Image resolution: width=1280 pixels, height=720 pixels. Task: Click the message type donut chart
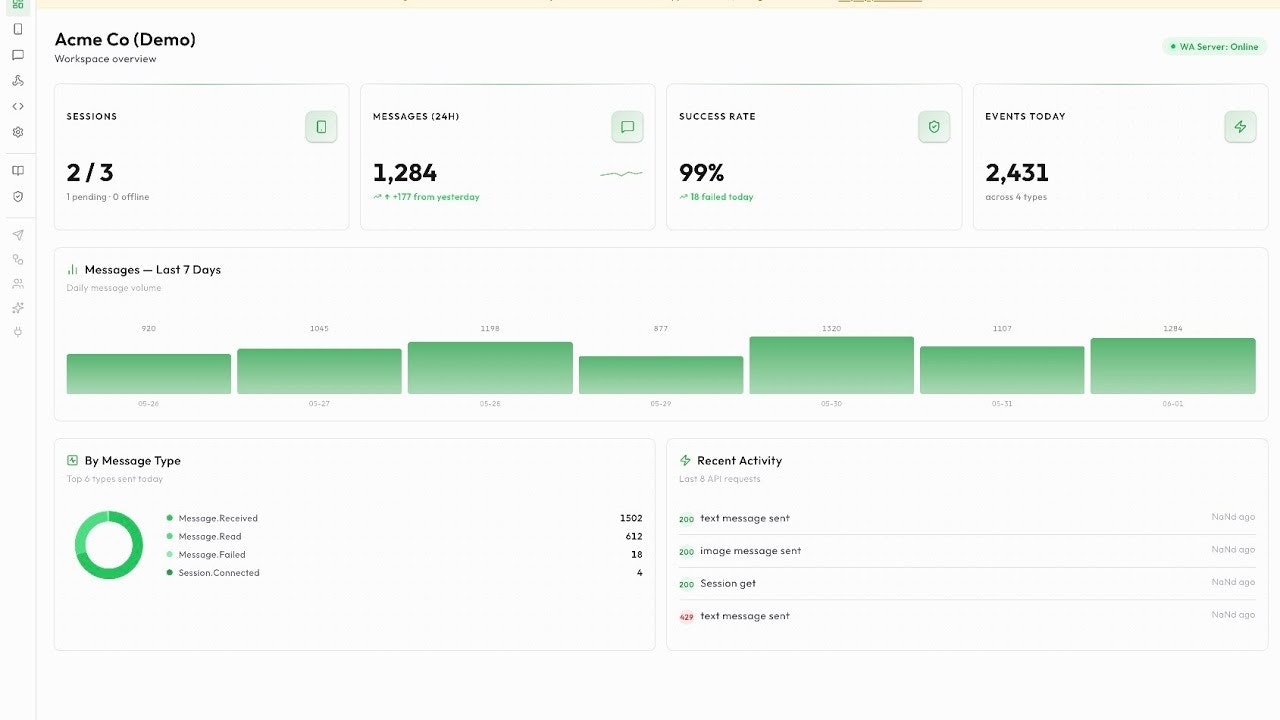pos(109,545)
